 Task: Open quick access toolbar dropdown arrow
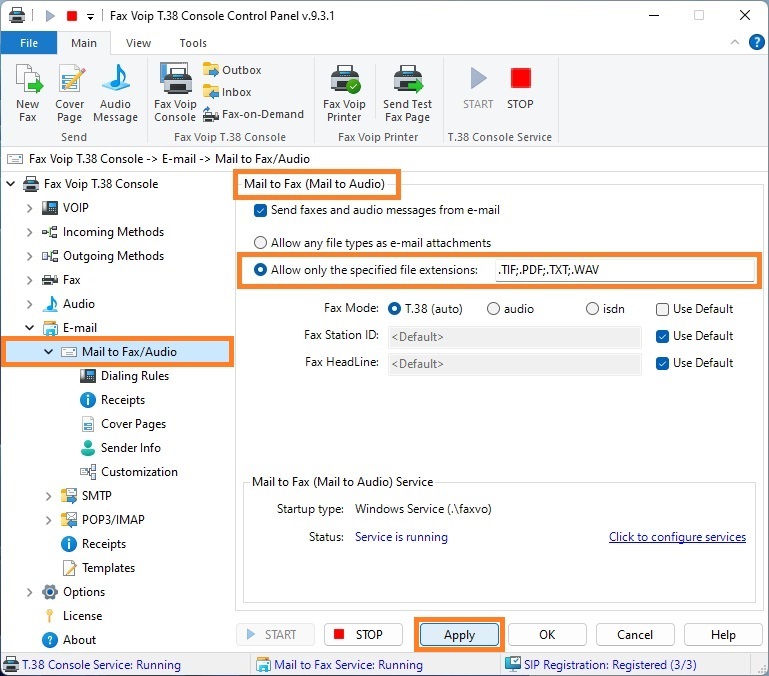90,17
